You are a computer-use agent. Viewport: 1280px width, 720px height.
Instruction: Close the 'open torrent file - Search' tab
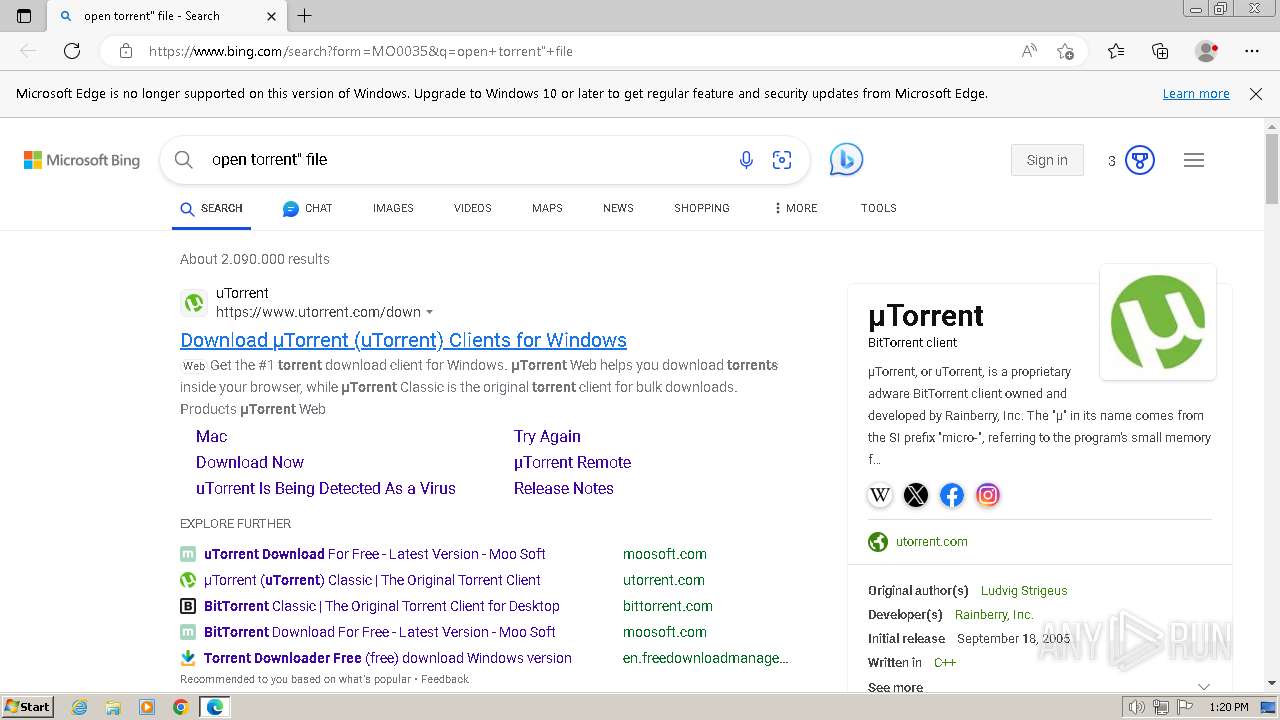[272, 16]
